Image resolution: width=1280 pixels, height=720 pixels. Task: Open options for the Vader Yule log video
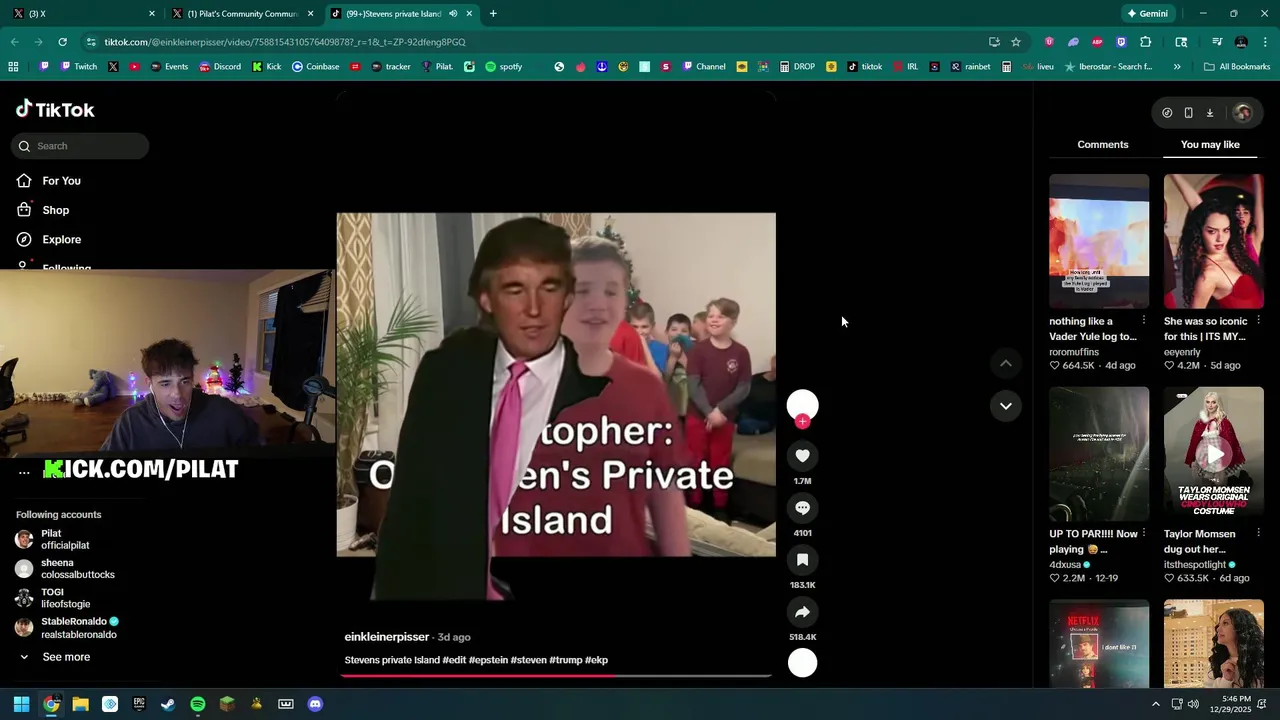[1144, 321]
